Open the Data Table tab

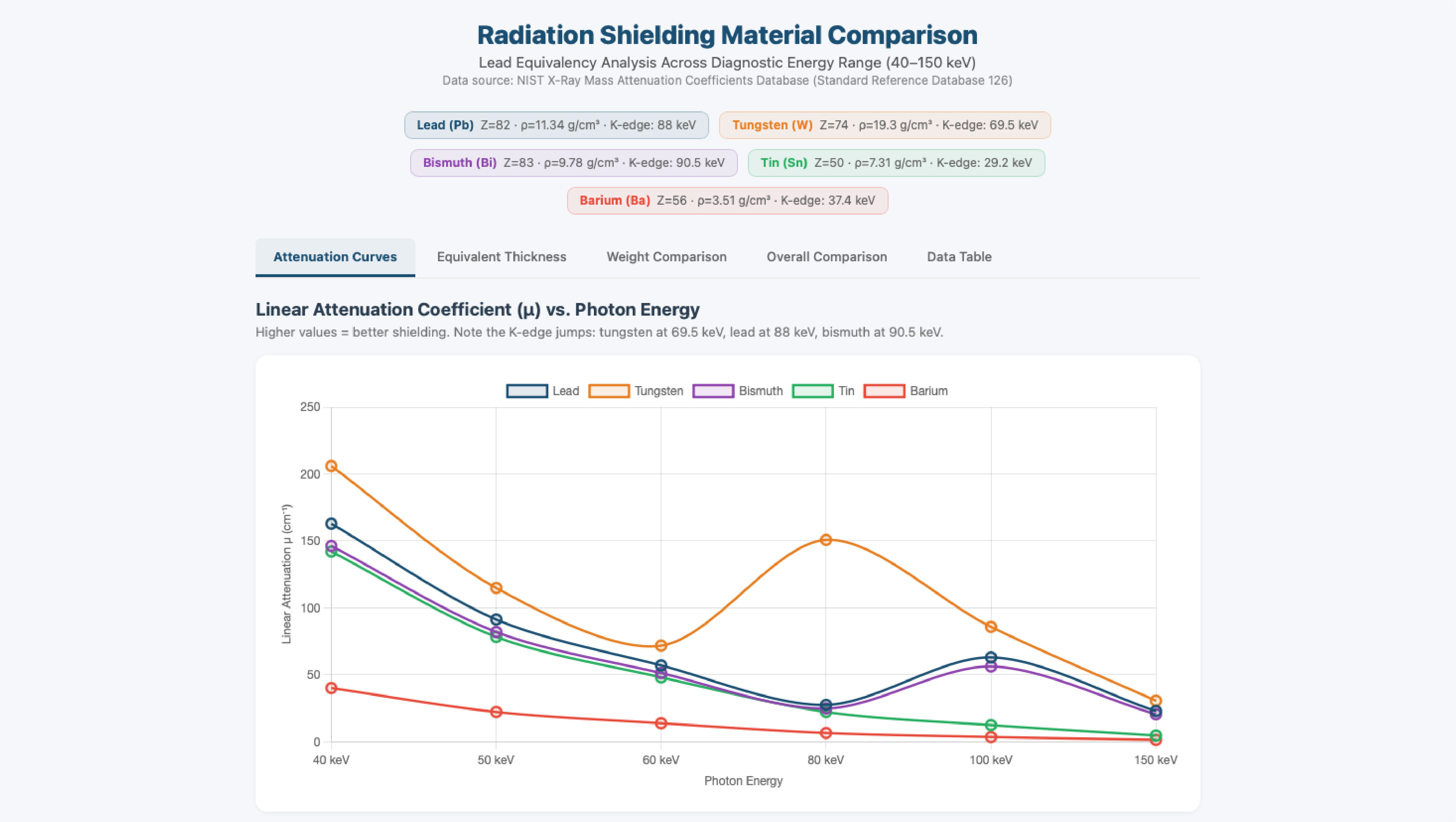pyautogui.click(x=959, y=257)
